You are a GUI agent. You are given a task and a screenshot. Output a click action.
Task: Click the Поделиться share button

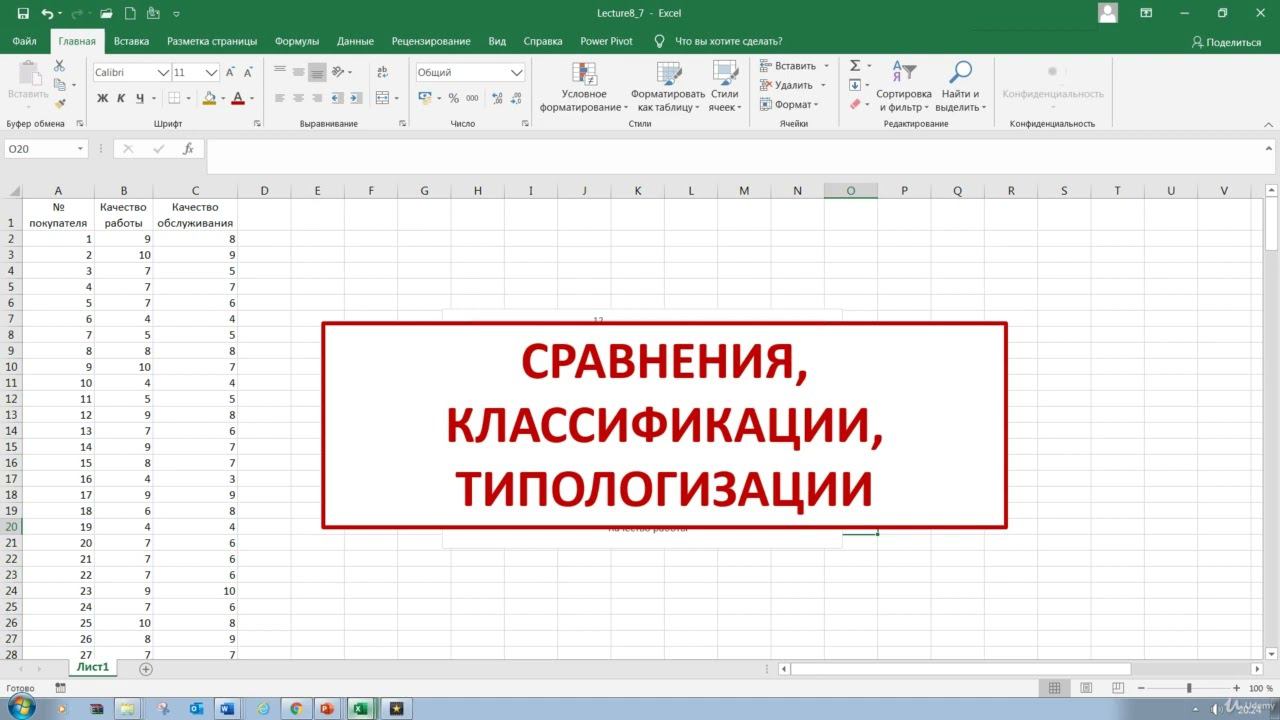click(x=1226, y=42)
